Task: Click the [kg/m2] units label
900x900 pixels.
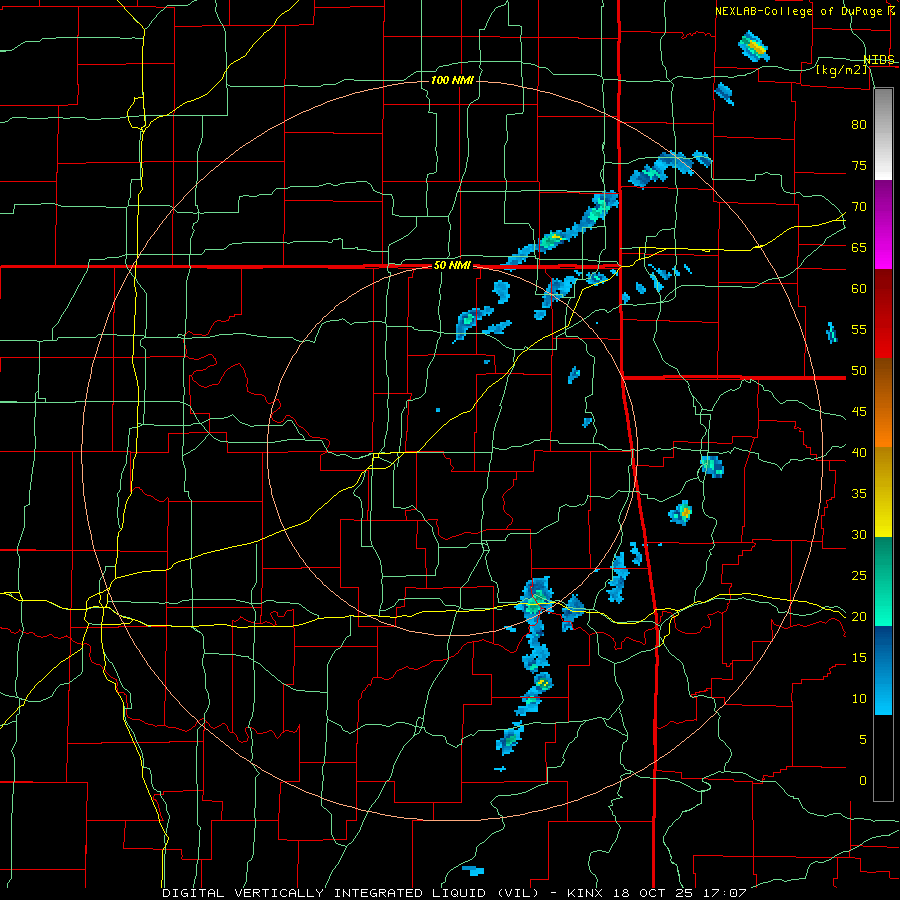Action: (841, 70)
